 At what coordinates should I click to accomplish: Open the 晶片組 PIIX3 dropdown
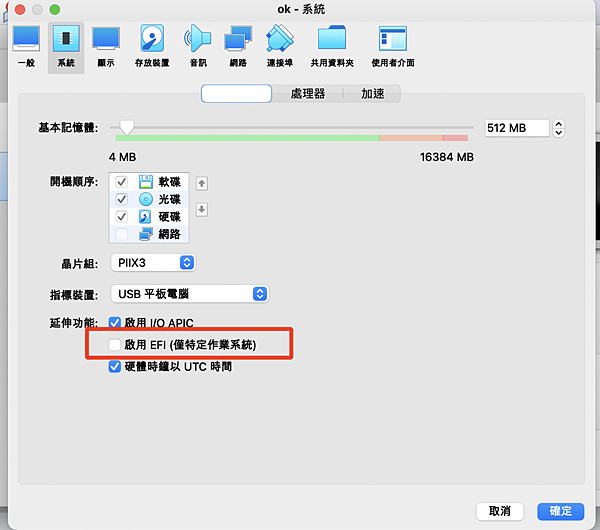(153, 263)
